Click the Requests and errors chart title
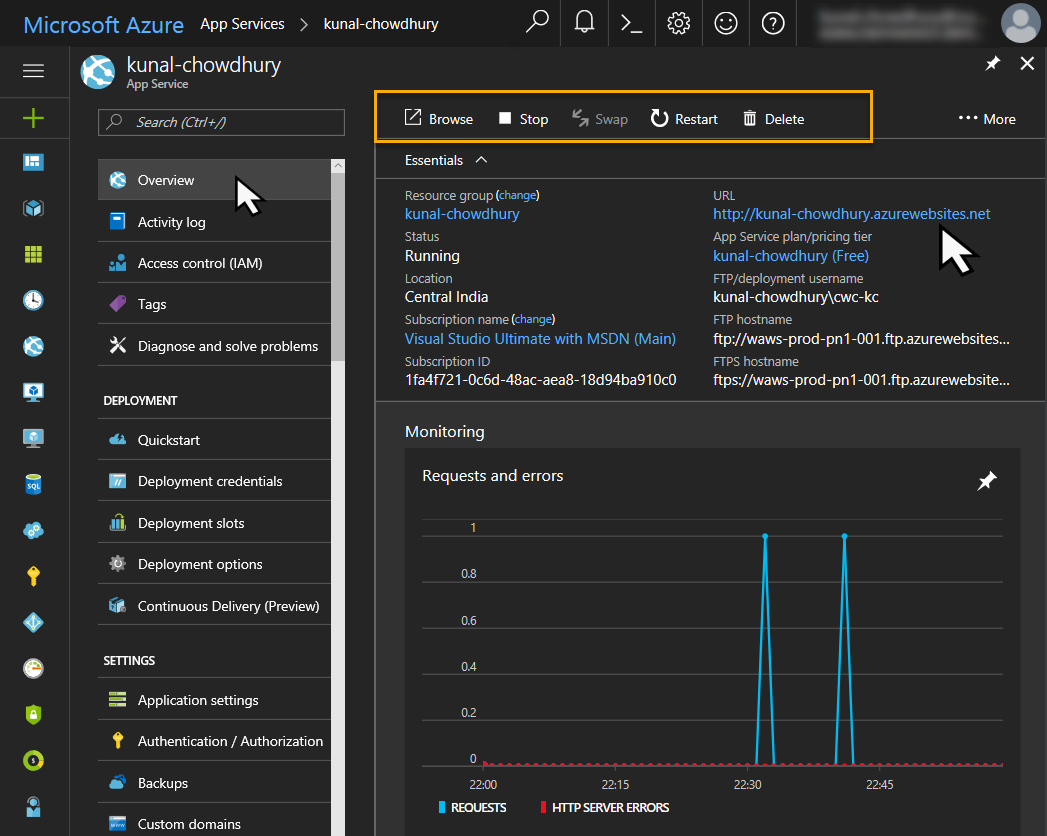 tap(493, 475)
